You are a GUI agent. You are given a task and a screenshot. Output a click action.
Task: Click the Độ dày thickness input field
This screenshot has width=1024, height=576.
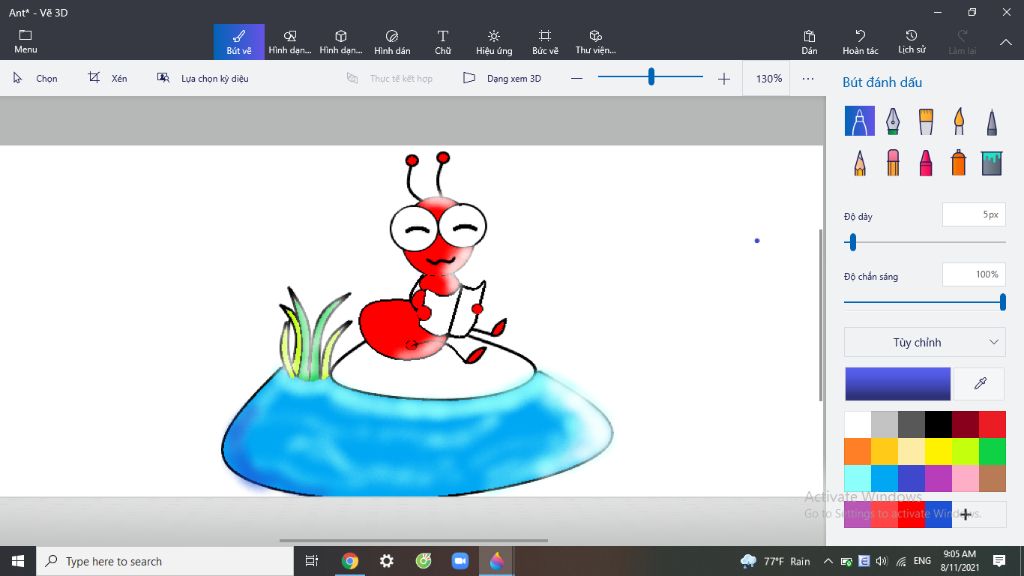974,215
